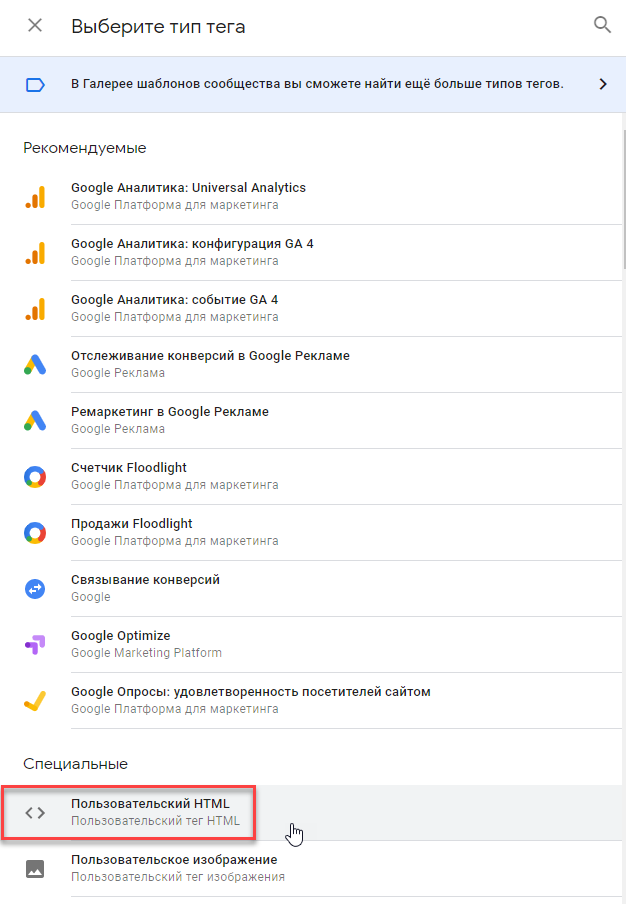The height and width of the screenshot is (904, 626).
Task: Close the tag type panel
Action: click(x=35, y=25)
